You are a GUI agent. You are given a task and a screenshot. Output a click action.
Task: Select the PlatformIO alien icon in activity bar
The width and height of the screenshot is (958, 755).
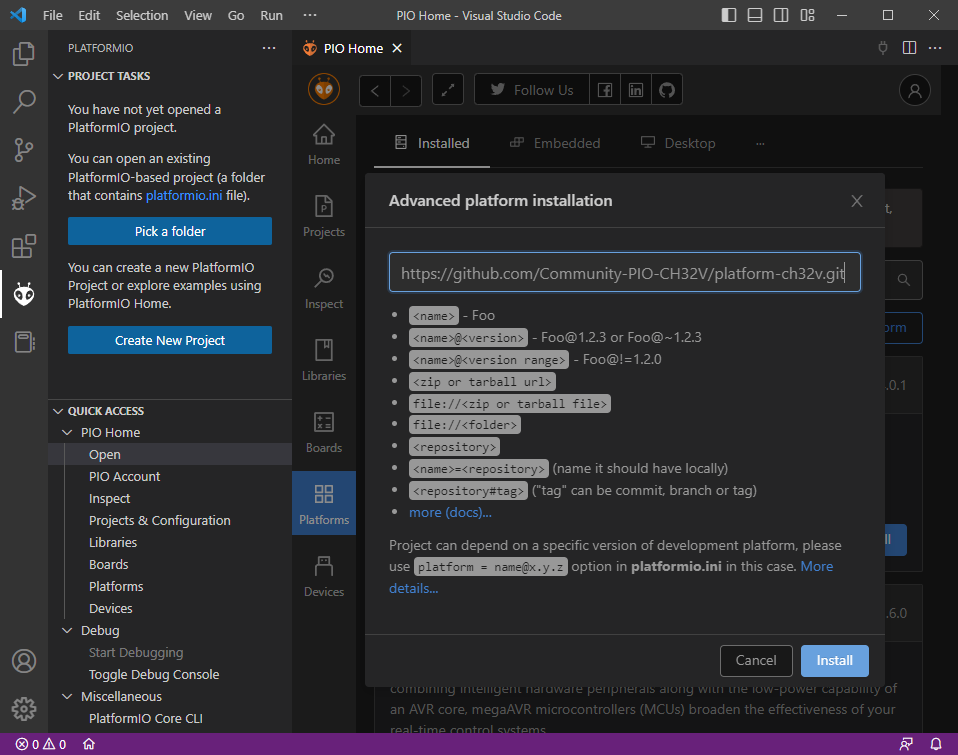pos(24,294)
